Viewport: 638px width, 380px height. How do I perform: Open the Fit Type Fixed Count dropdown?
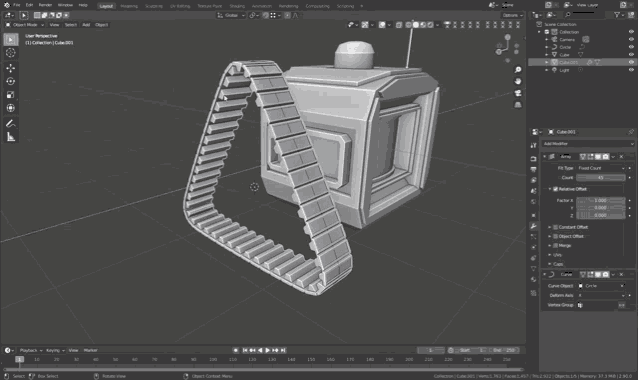pyautogui.click(x=601, y=168)
